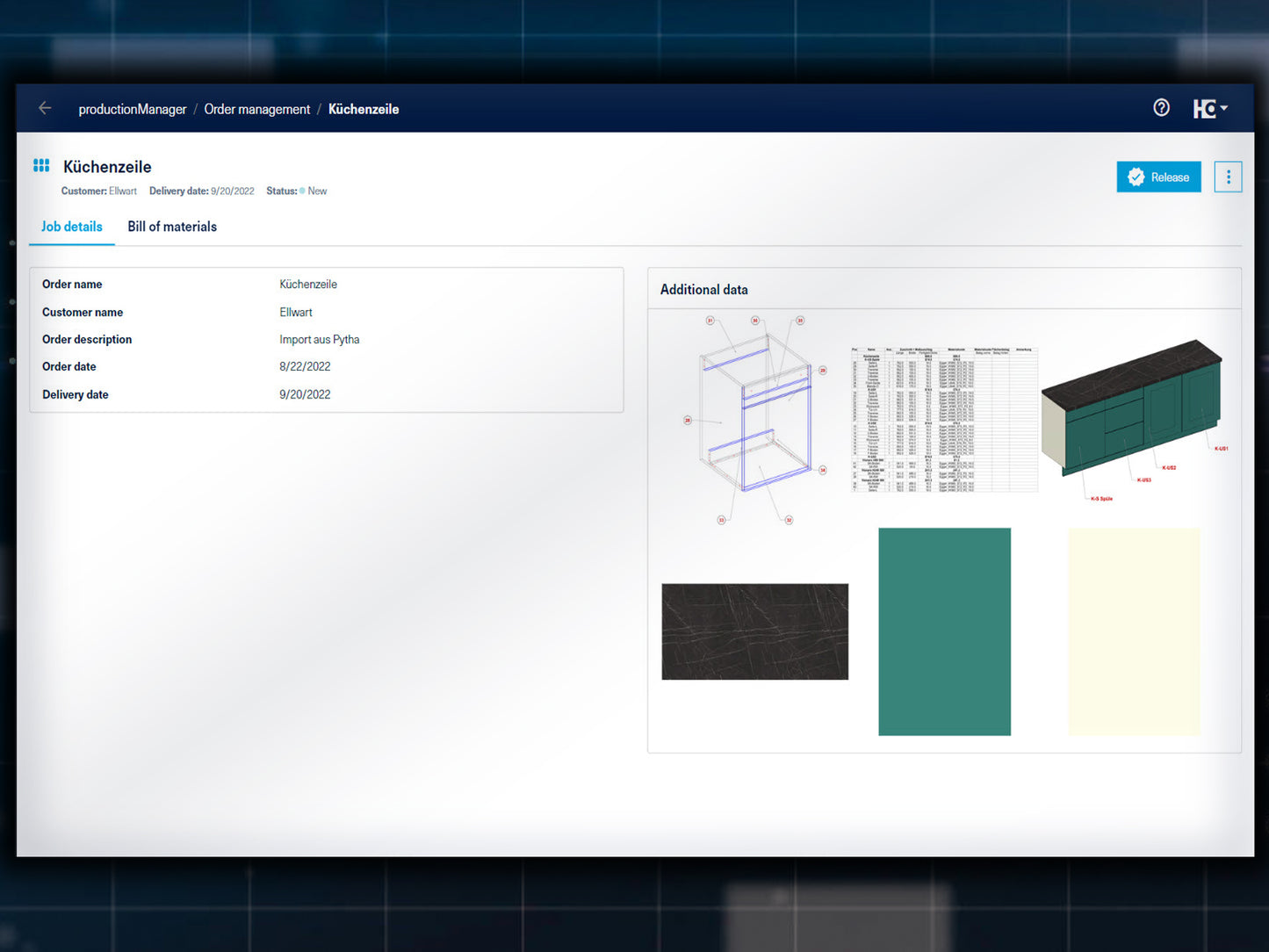
Task: Go to productionManager breadcrumb link
Action: (x=133, y=109)
